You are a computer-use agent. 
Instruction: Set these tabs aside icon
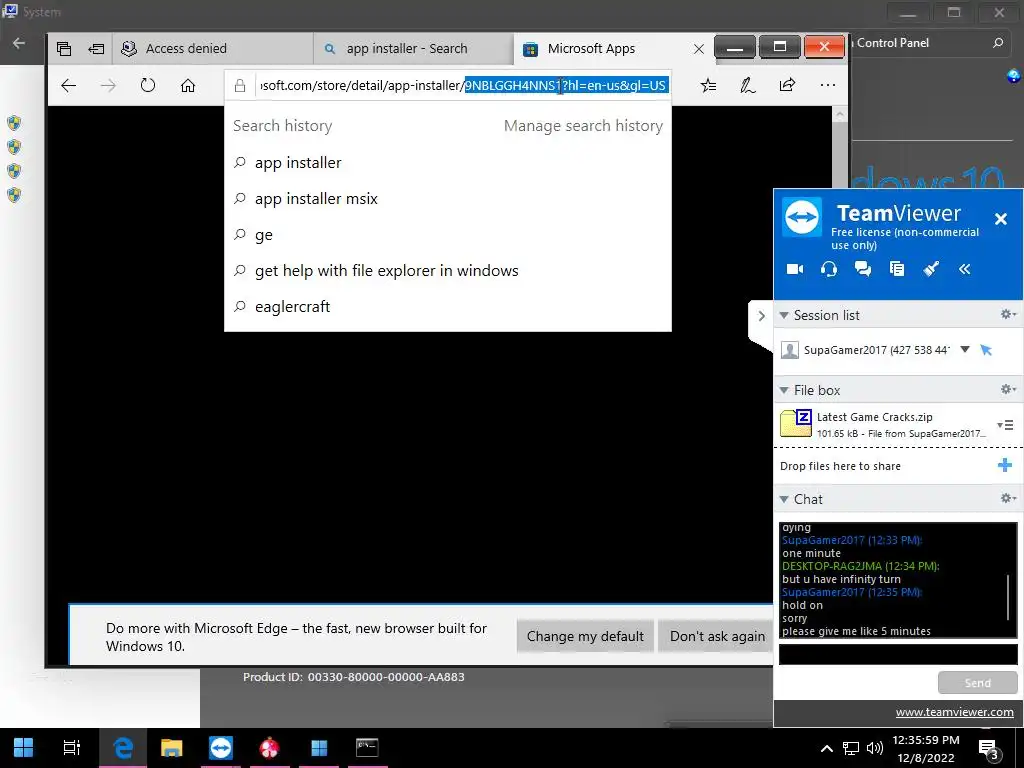coord(97,48)
